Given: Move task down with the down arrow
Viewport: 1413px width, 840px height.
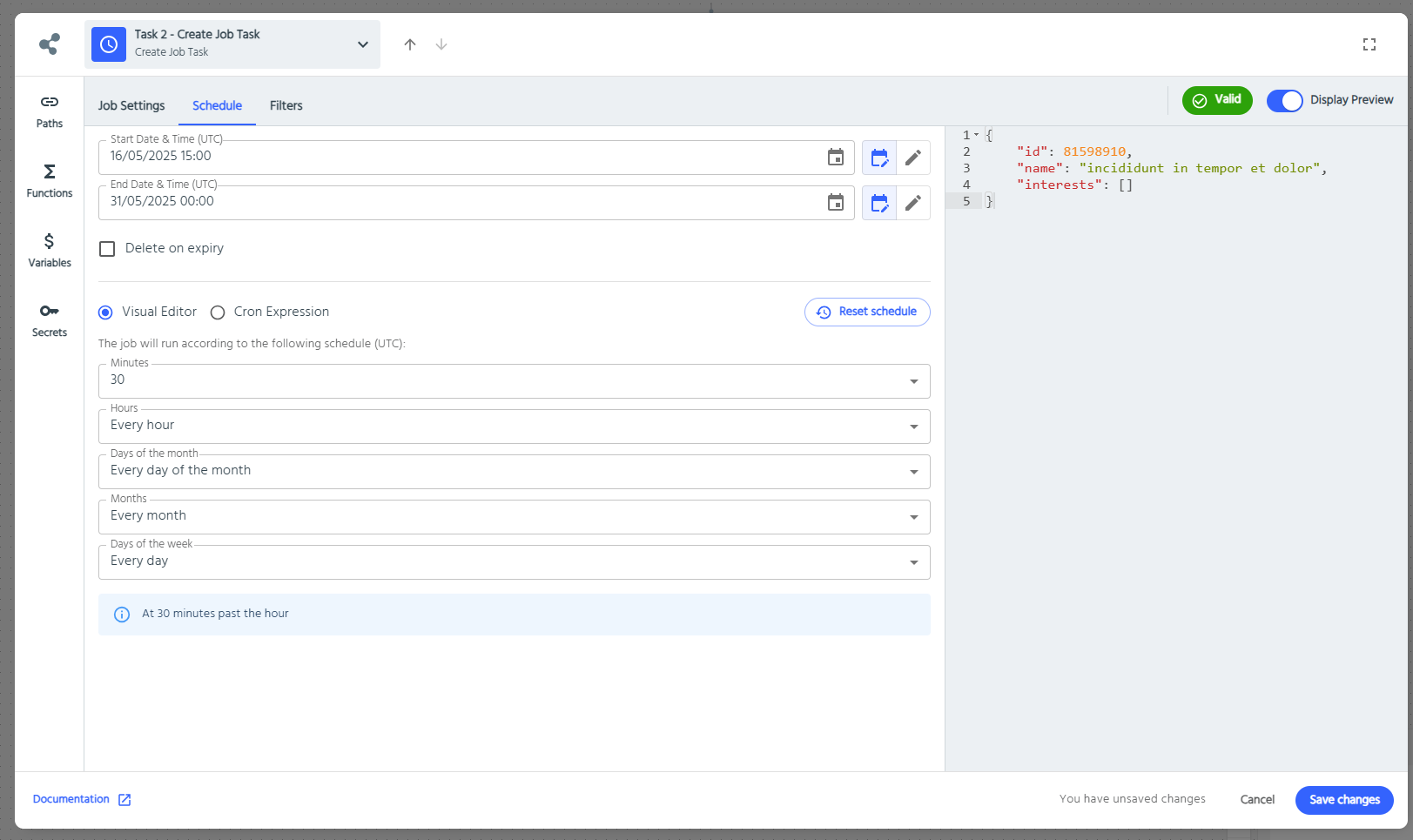Looking at the screenshot, I should click(441, 44).
